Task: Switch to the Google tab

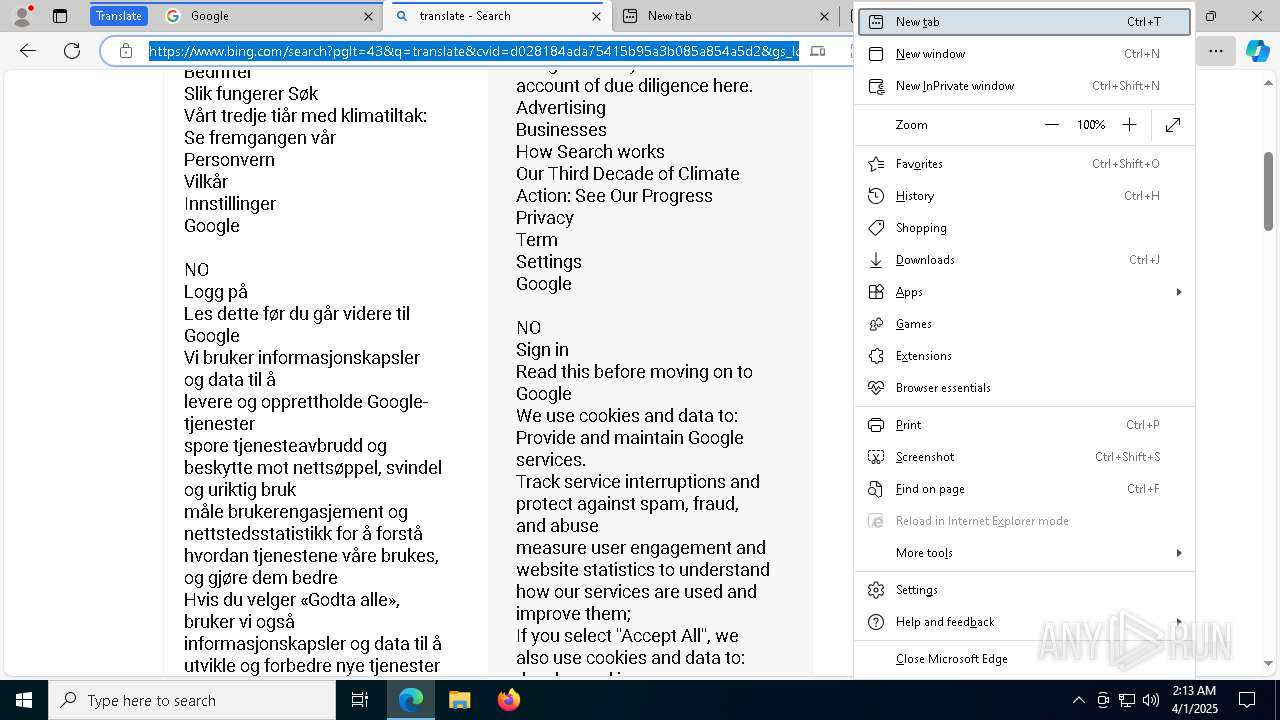Action: click(x=268, y=16)
